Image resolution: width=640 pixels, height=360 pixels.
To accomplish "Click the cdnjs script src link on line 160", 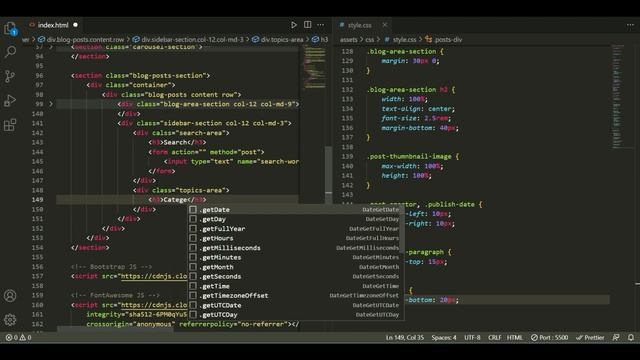I will (x=154, y=305).
